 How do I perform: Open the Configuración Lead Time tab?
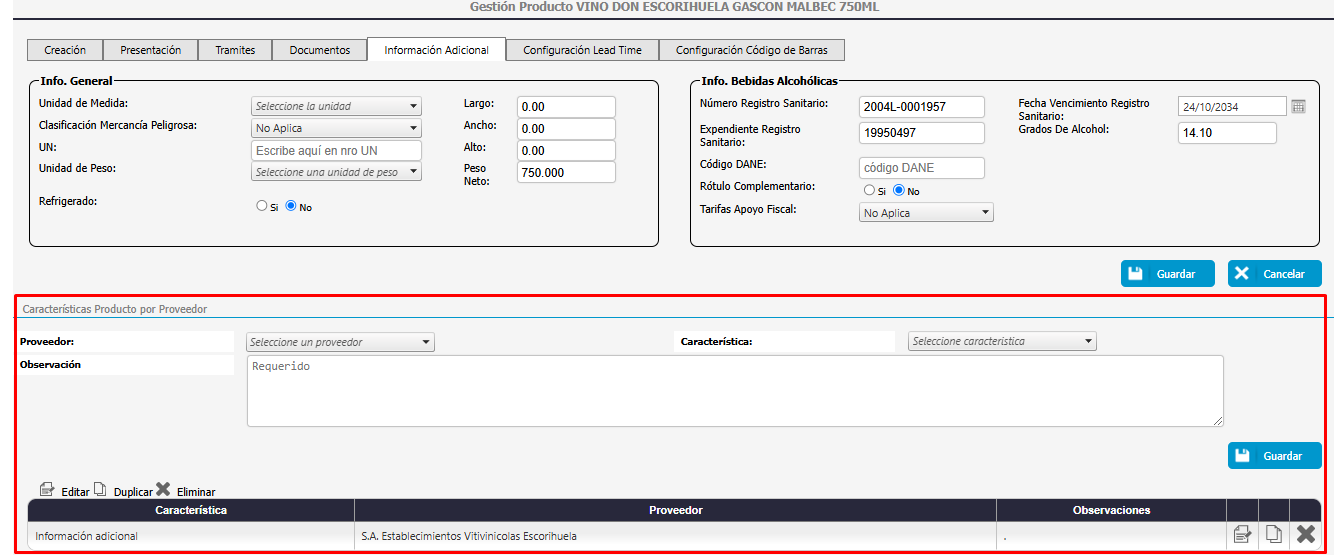[582, 50]
